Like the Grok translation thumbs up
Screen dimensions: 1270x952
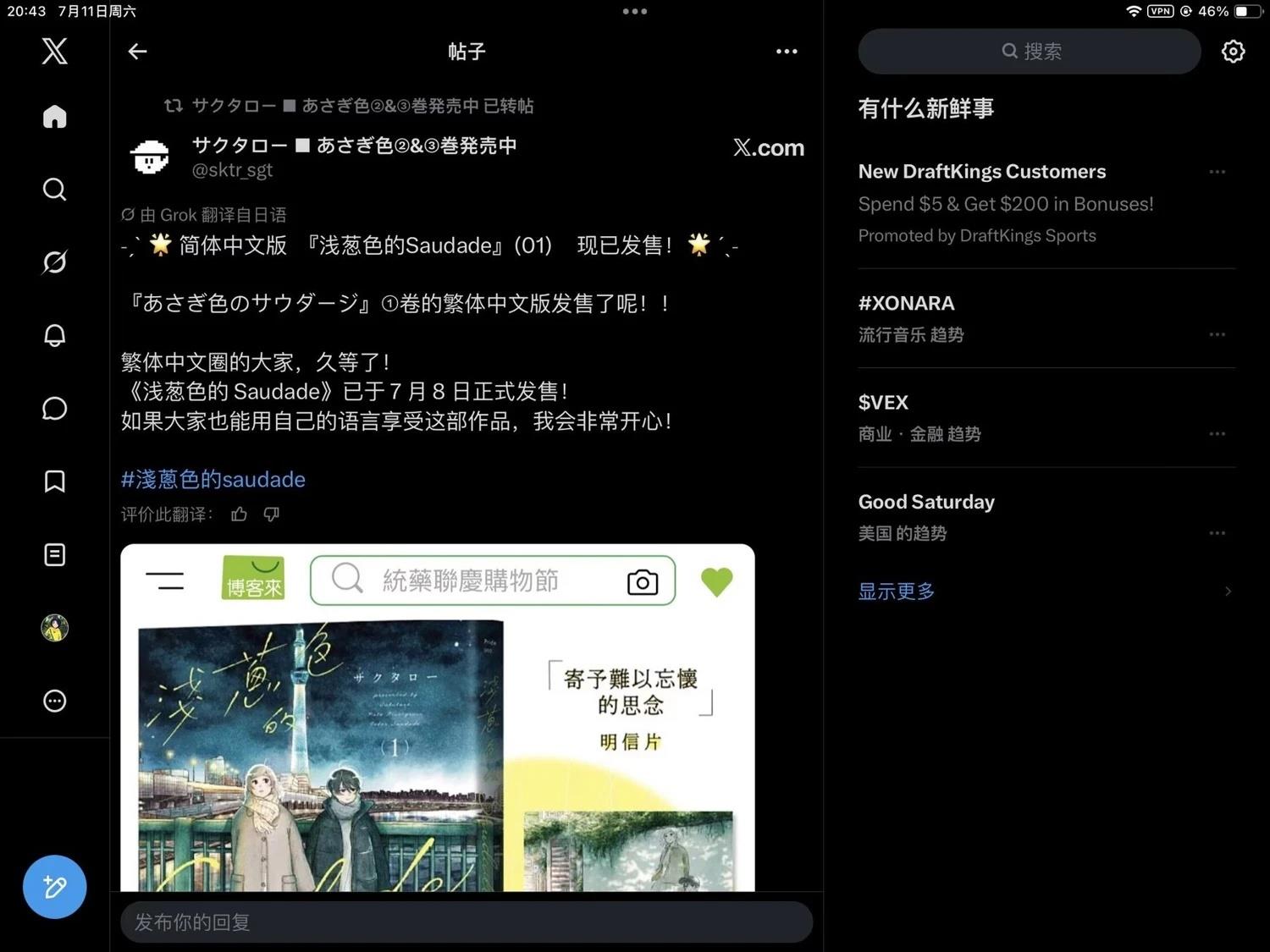pos(240,514)
